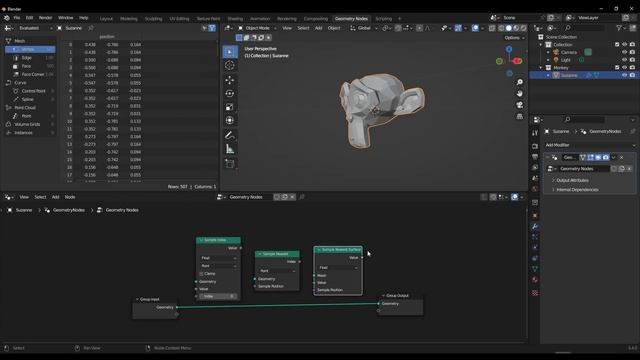Toggle the camera view icon in viewport
The height and width of the screenshot is (360, 640).
coord(520,105)
